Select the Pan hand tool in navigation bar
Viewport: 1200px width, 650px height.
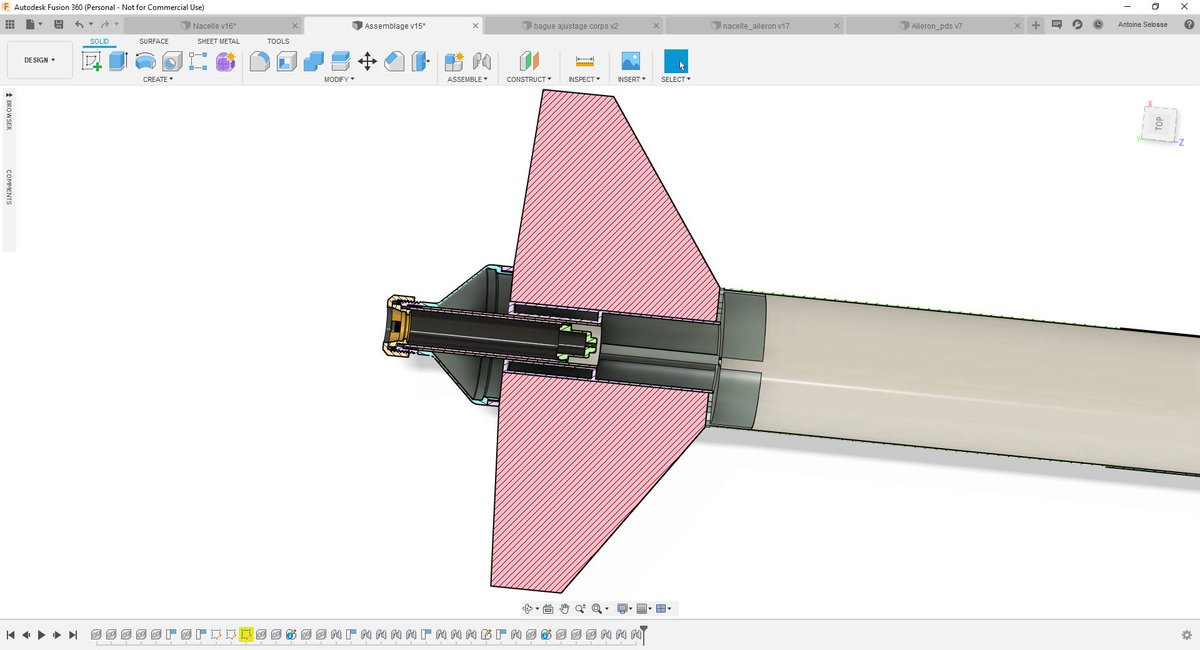click(x=564, y=608)
